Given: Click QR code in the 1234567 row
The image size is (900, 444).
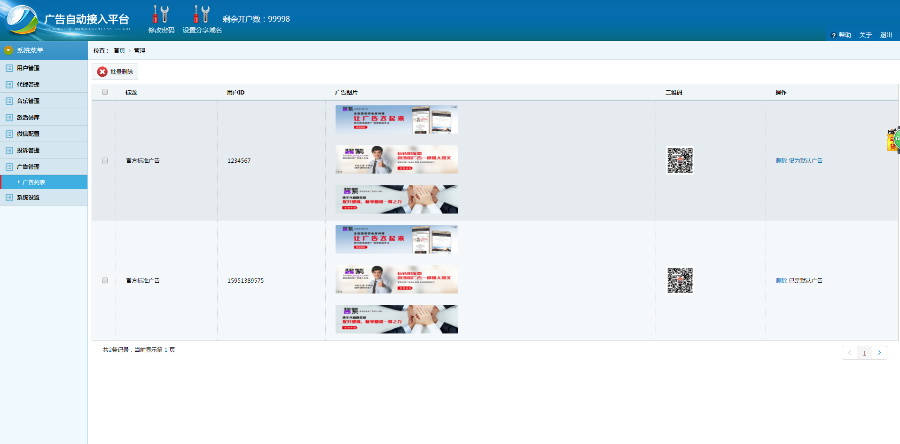Looking at the screenshot, I should click(x=680, y=161).
